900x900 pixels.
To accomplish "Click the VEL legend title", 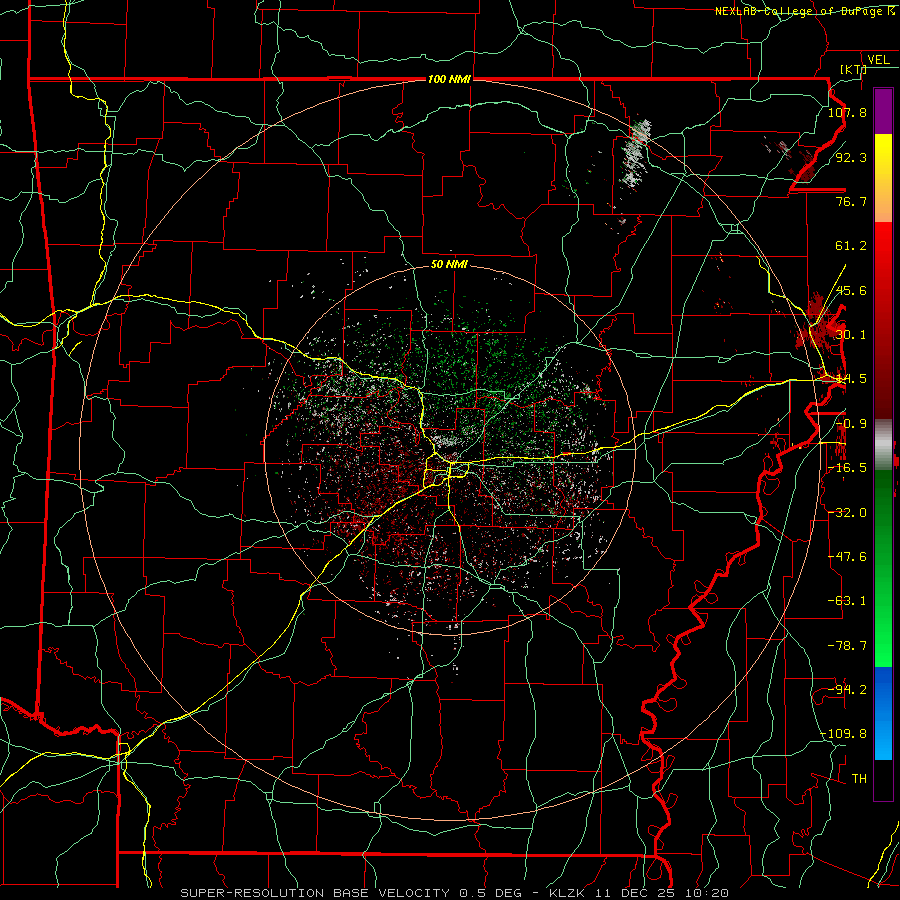I will tap(878, 60).
